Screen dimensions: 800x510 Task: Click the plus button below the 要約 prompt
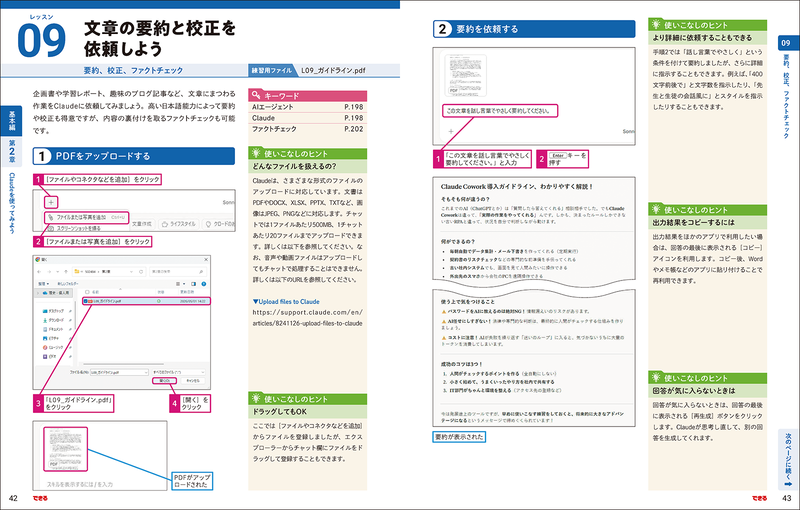[451, 131]
